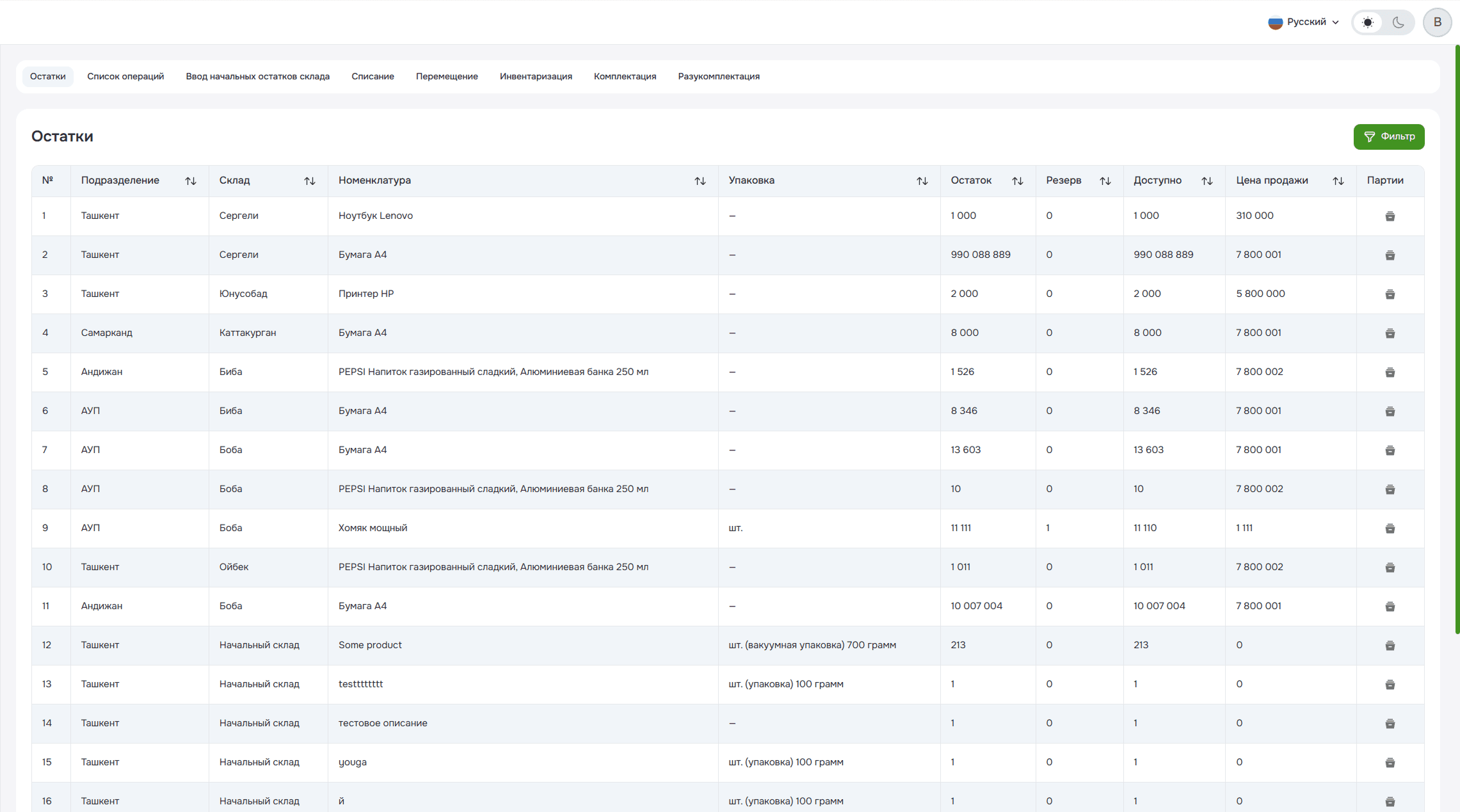Open the Инвентаризация tab
The image size is (1460, 812).
(x=536, y=76)
